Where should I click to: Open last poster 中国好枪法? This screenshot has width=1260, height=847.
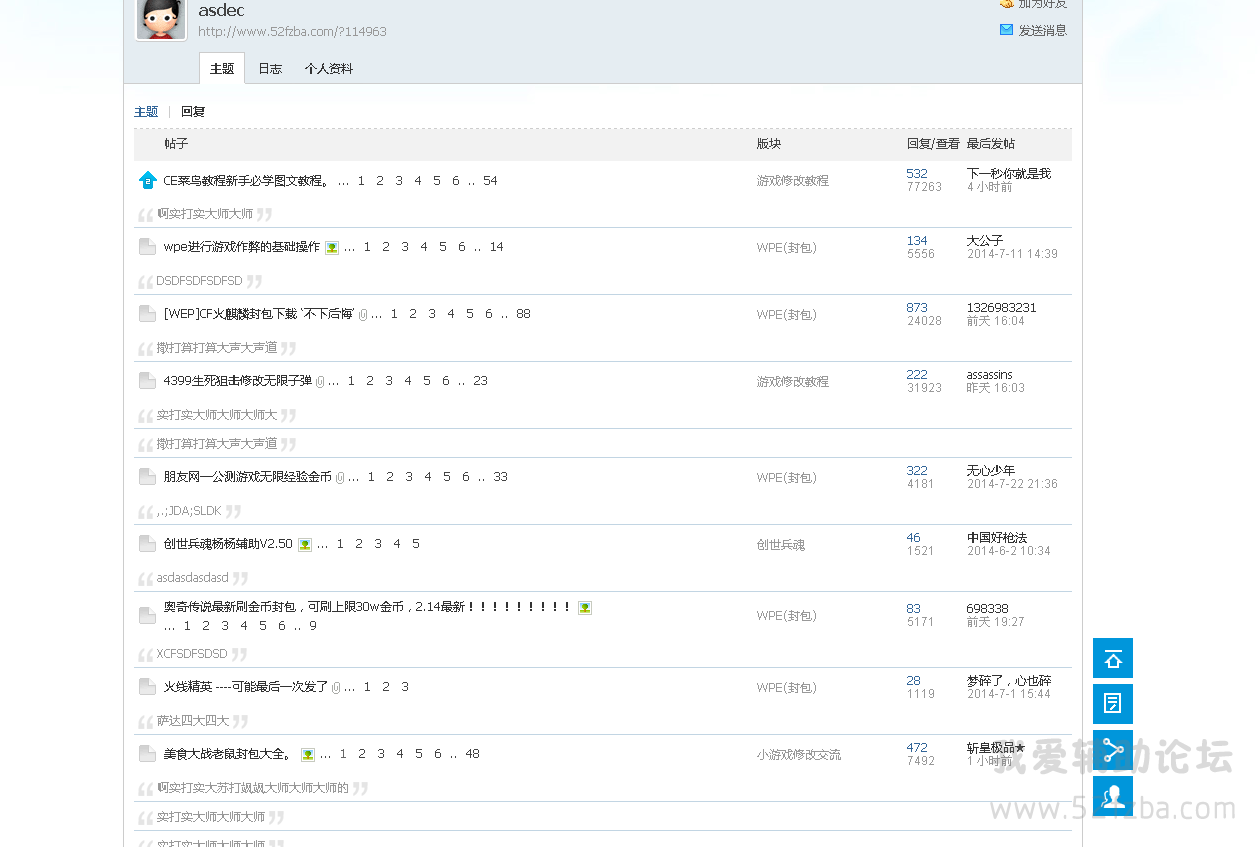997,538
